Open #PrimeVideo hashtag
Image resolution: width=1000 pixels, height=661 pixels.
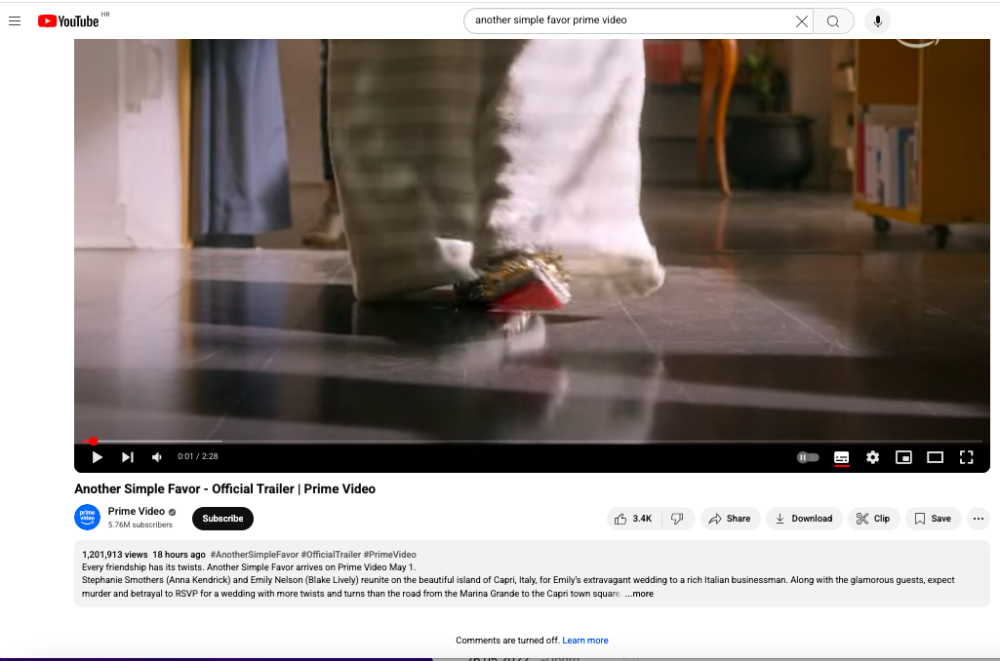[390, 554]
